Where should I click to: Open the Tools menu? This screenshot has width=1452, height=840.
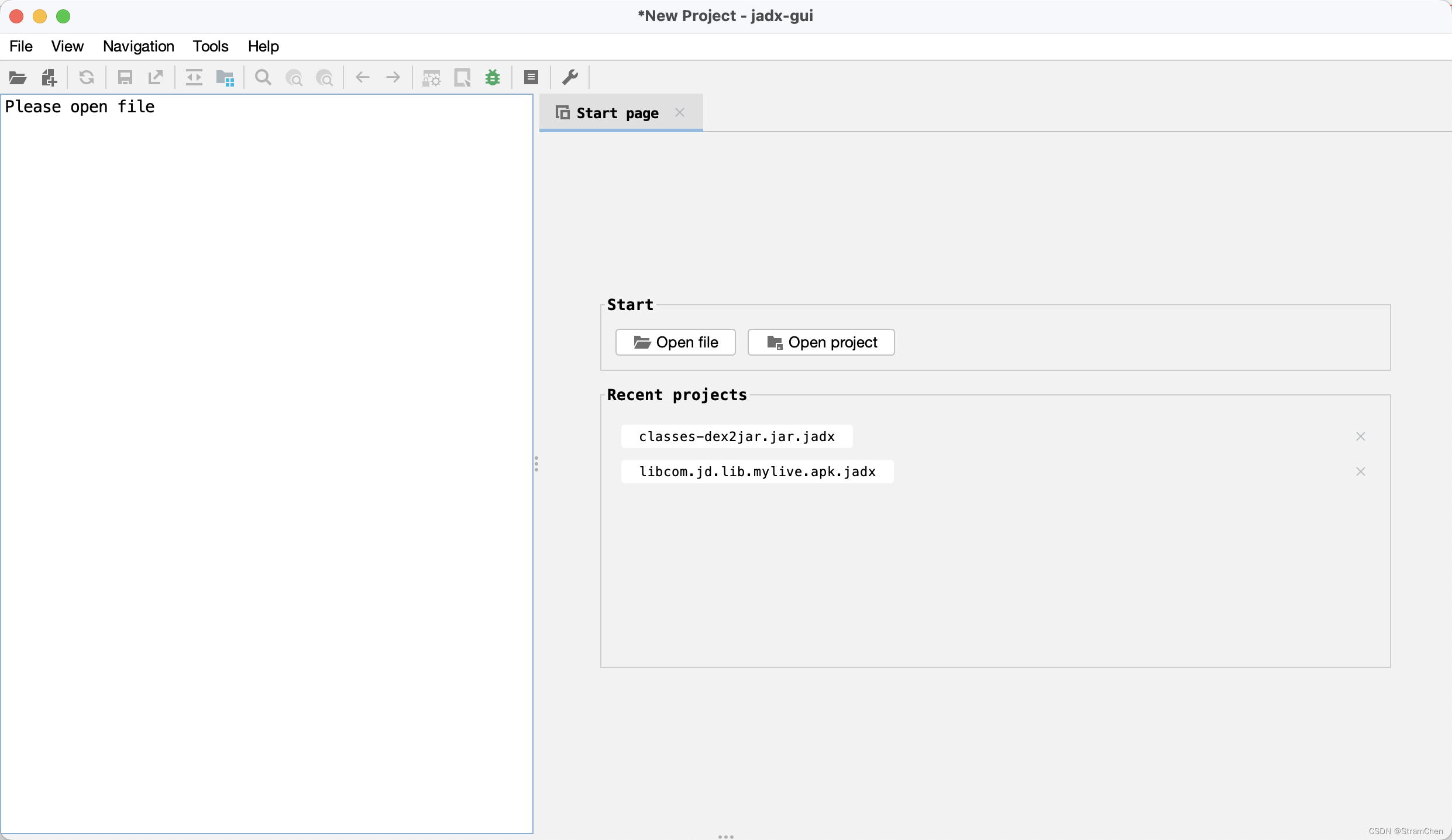click(x=211, y=46)
